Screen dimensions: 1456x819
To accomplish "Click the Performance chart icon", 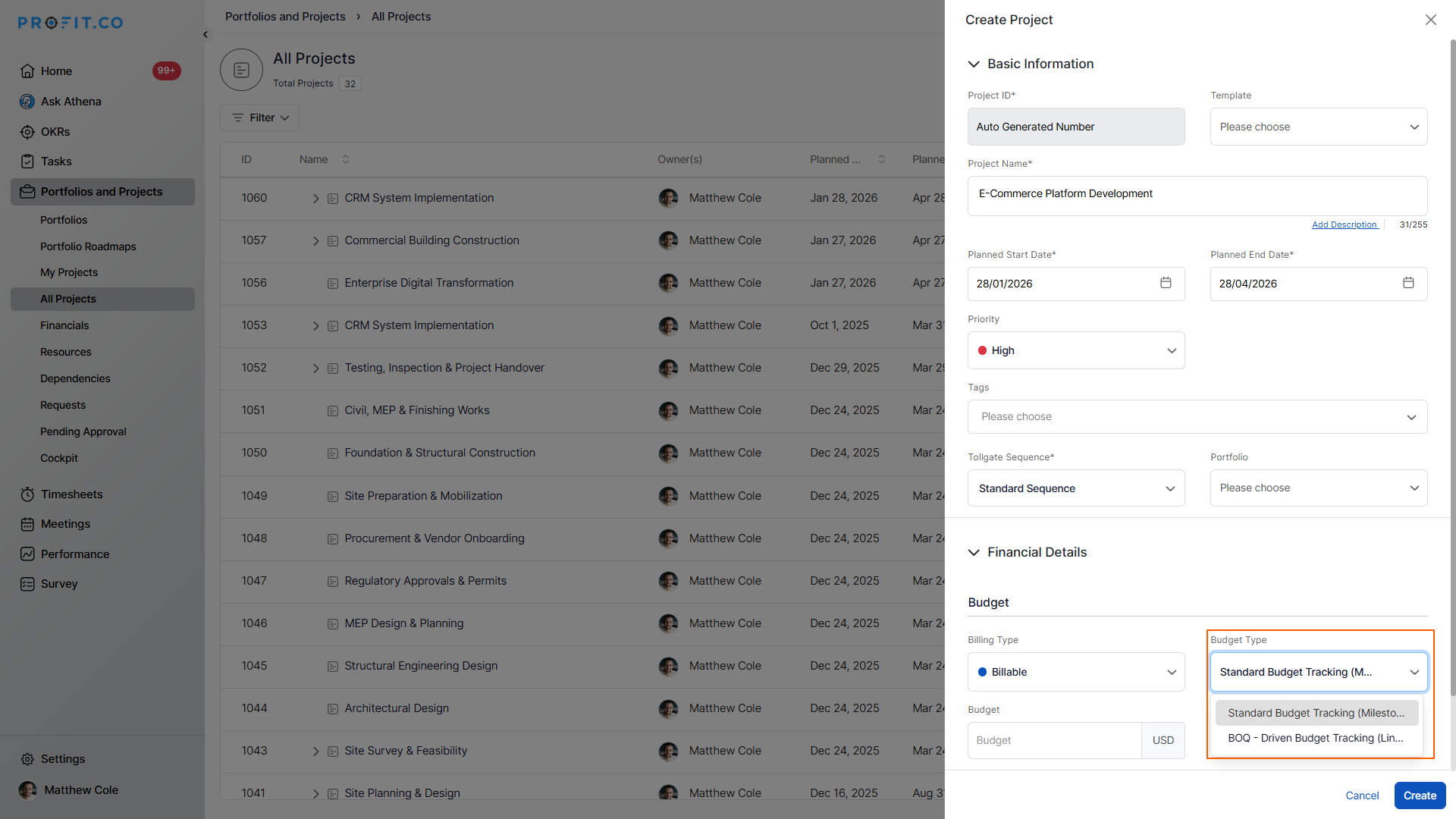I will click(x=27, y=554).
